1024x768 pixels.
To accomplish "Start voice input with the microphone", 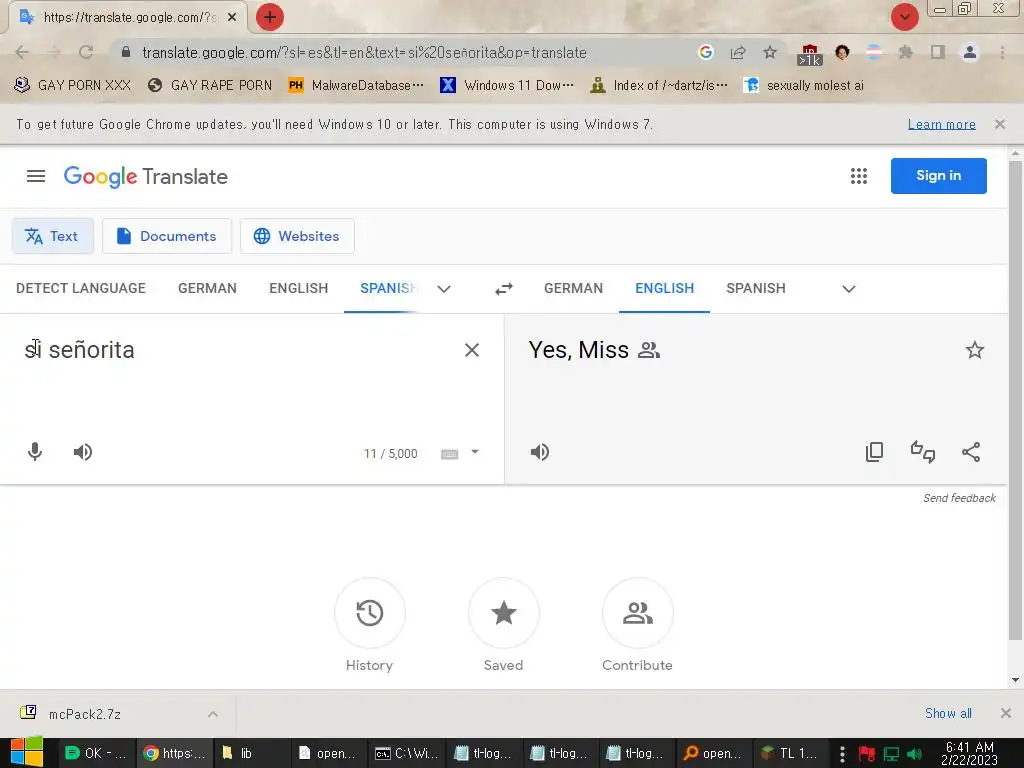I will (x=35, y=452).
